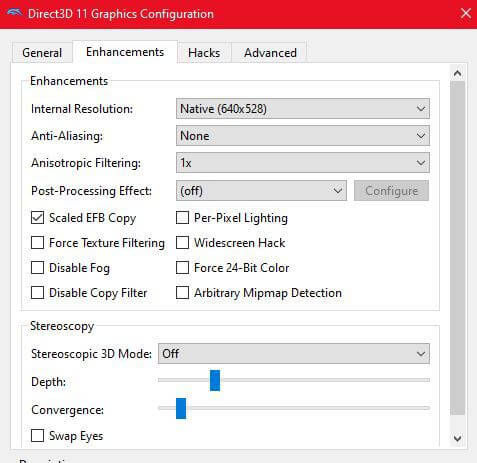Go to the Advanced tab
This screenshot has width=477, height=463.
[x=270, y=53]
